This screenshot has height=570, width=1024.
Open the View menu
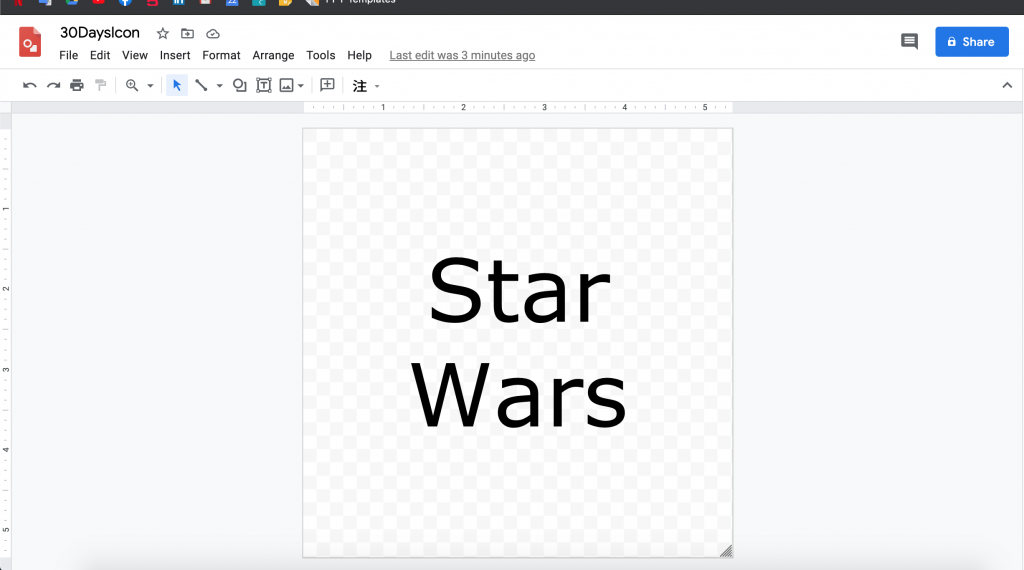pyautogui.click(x=135, y=55)
